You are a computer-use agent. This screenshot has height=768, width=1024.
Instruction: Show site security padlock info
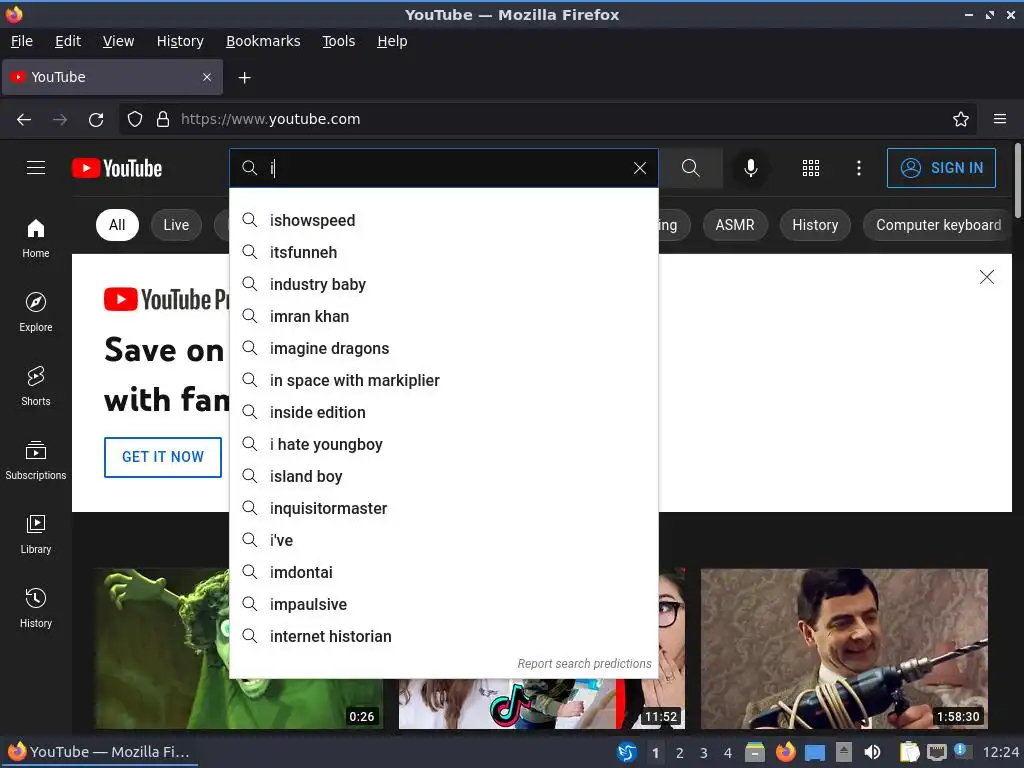[163, 119]
